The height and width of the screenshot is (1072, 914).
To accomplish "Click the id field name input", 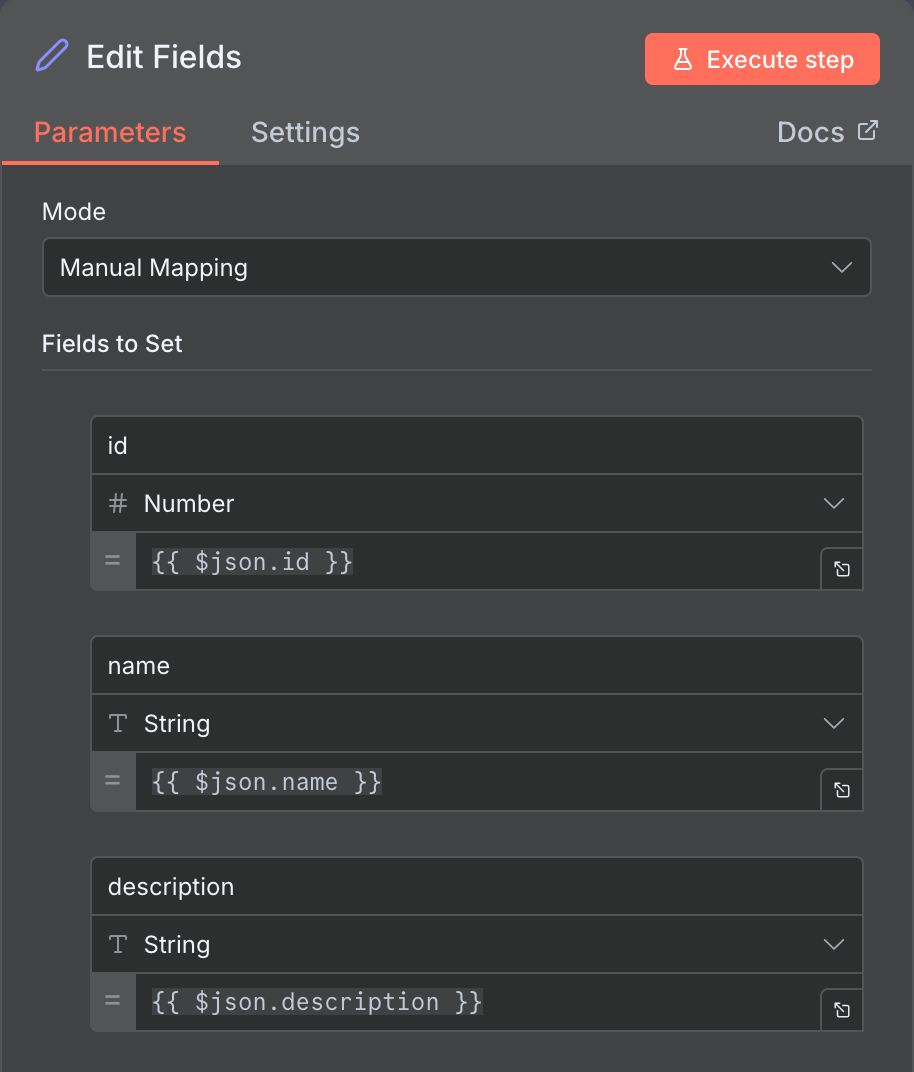I will [477, 446].
